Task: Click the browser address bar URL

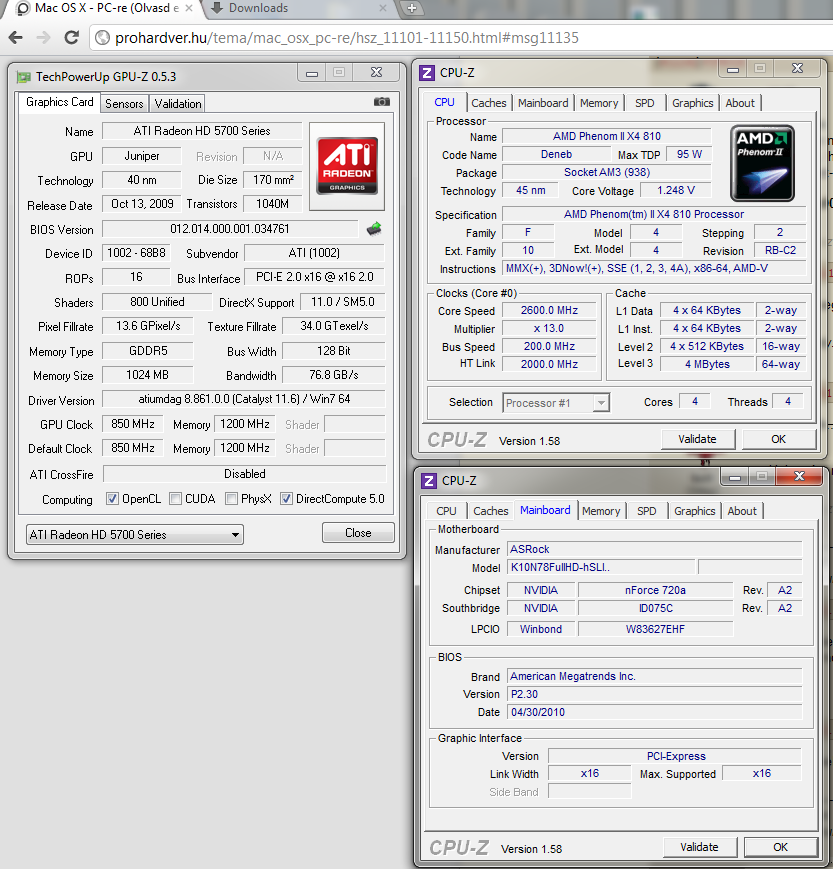Action: pyautogui.click(x=346, y=38)
